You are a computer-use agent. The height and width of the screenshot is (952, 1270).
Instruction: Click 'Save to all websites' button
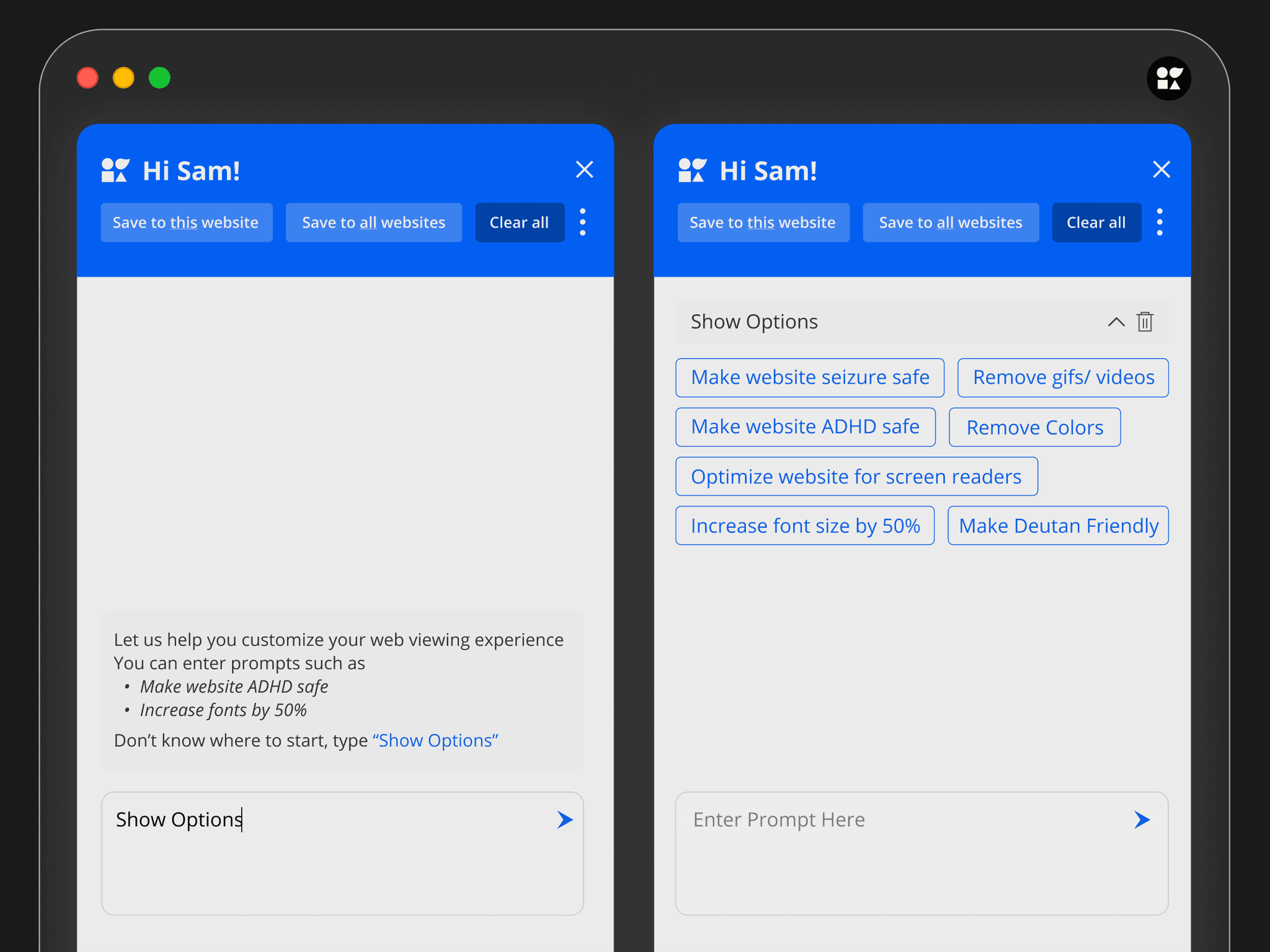372,221
